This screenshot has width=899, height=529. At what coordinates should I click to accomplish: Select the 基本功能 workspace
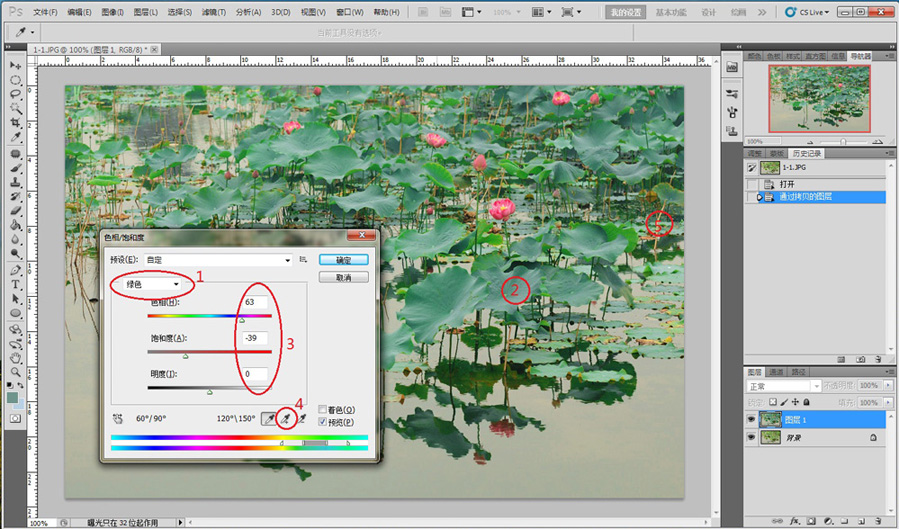(671, 12)
